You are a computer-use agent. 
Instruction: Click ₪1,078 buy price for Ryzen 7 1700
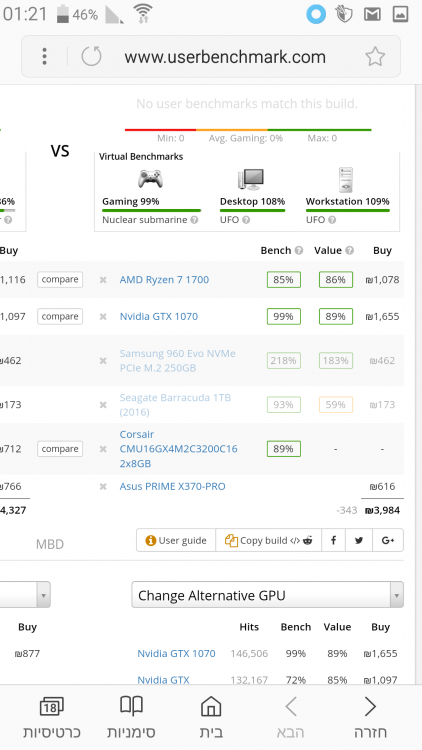pos(382,280)
